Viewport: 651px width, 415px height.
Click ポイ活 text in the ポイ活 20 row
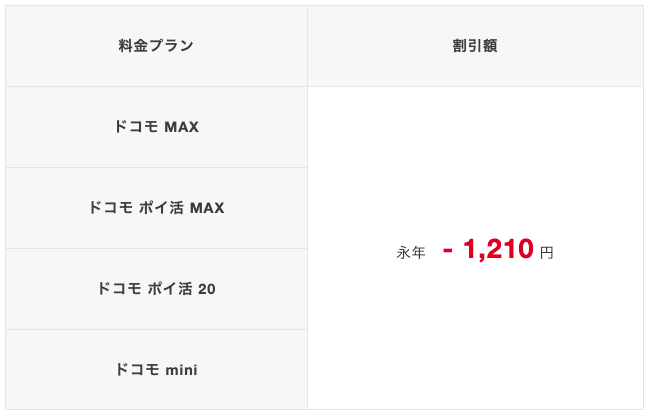point(170,289)
